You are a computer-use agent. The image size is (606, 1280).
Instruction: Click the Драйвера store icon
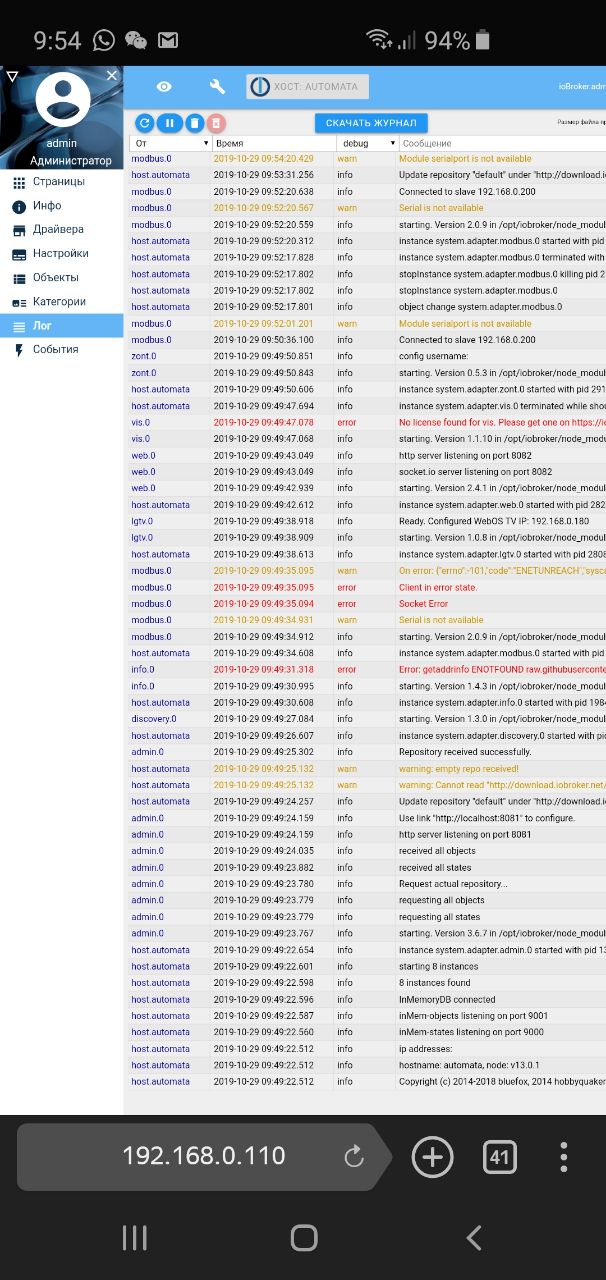pos(18,231)
